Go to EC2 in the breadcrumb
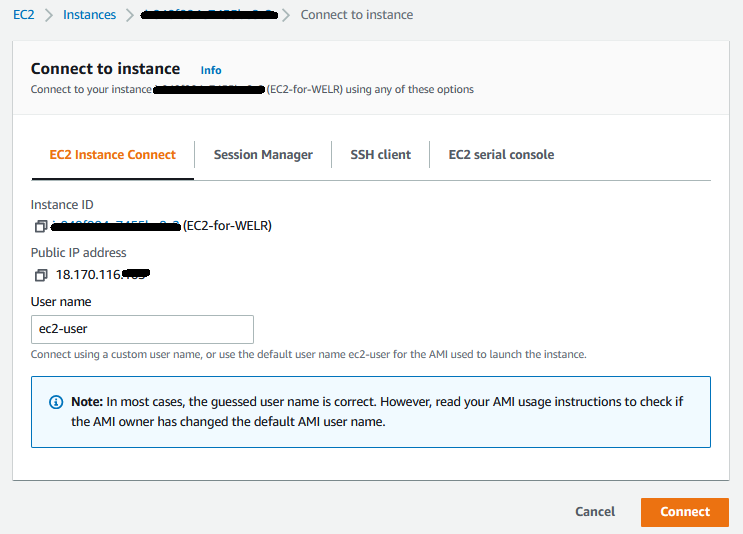This screenshot has width=743, height=534. [23, 15]
